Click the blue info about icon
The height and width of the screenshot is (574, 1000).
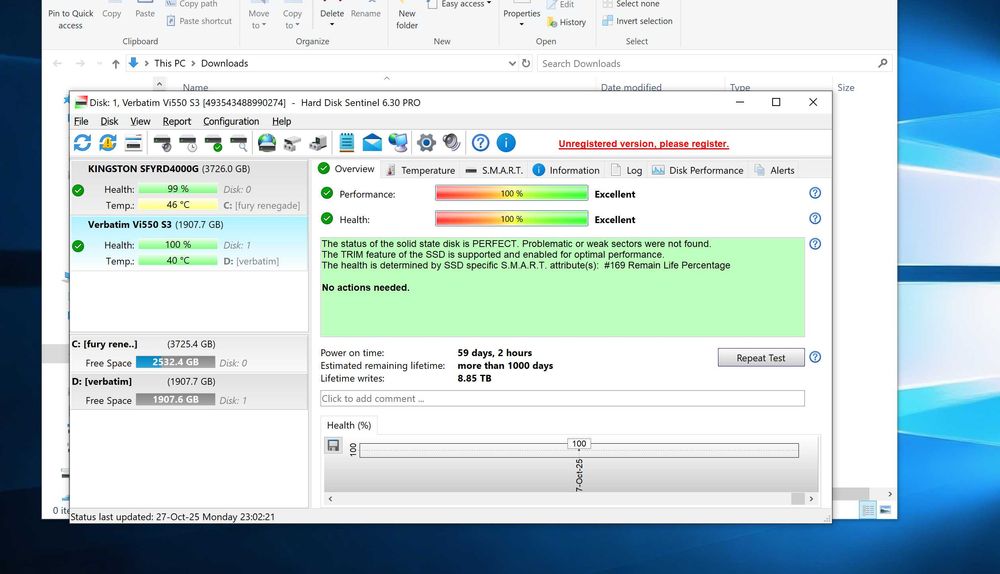pos(506,143)
